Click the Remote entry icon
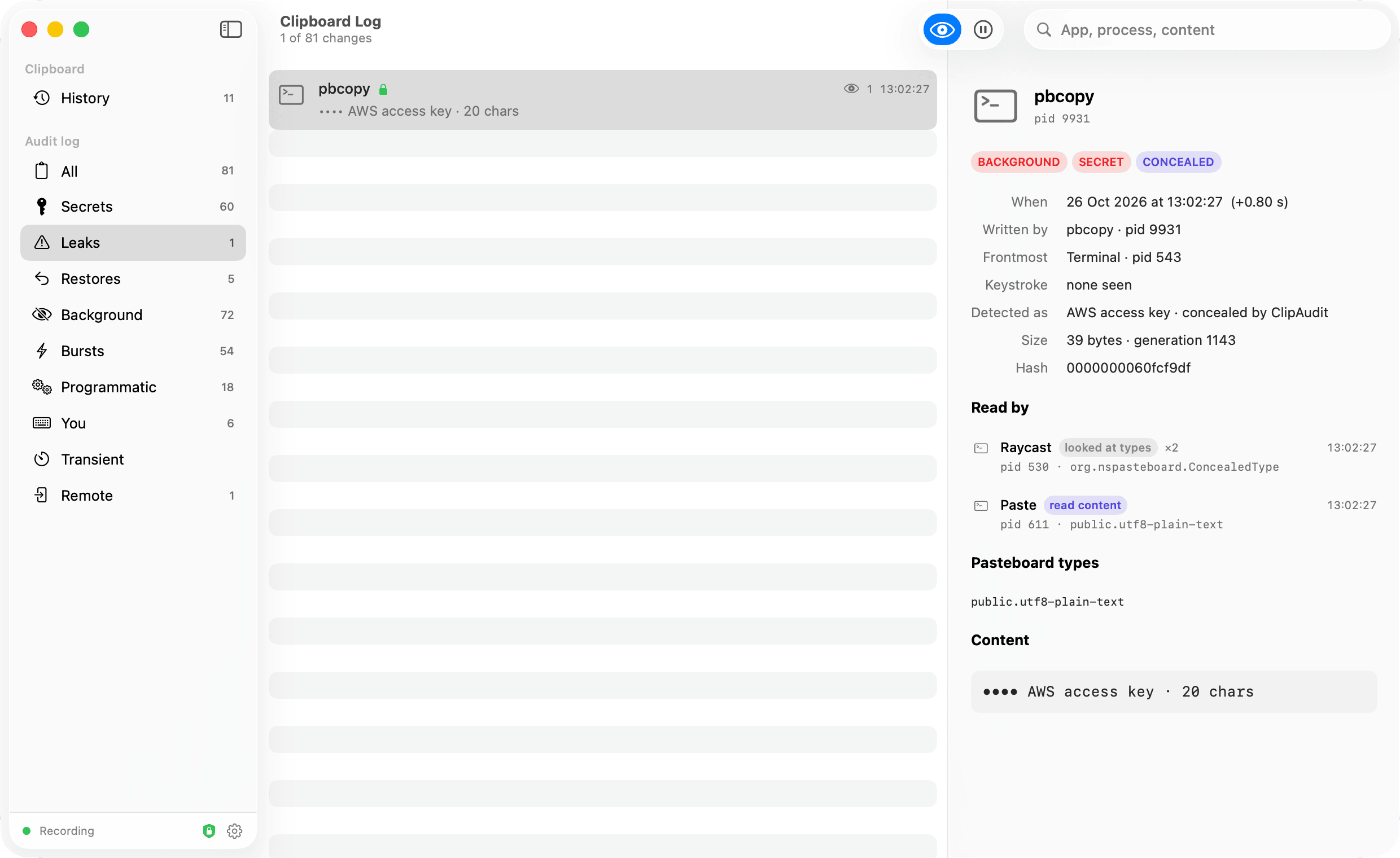 [x=41, y=496]
